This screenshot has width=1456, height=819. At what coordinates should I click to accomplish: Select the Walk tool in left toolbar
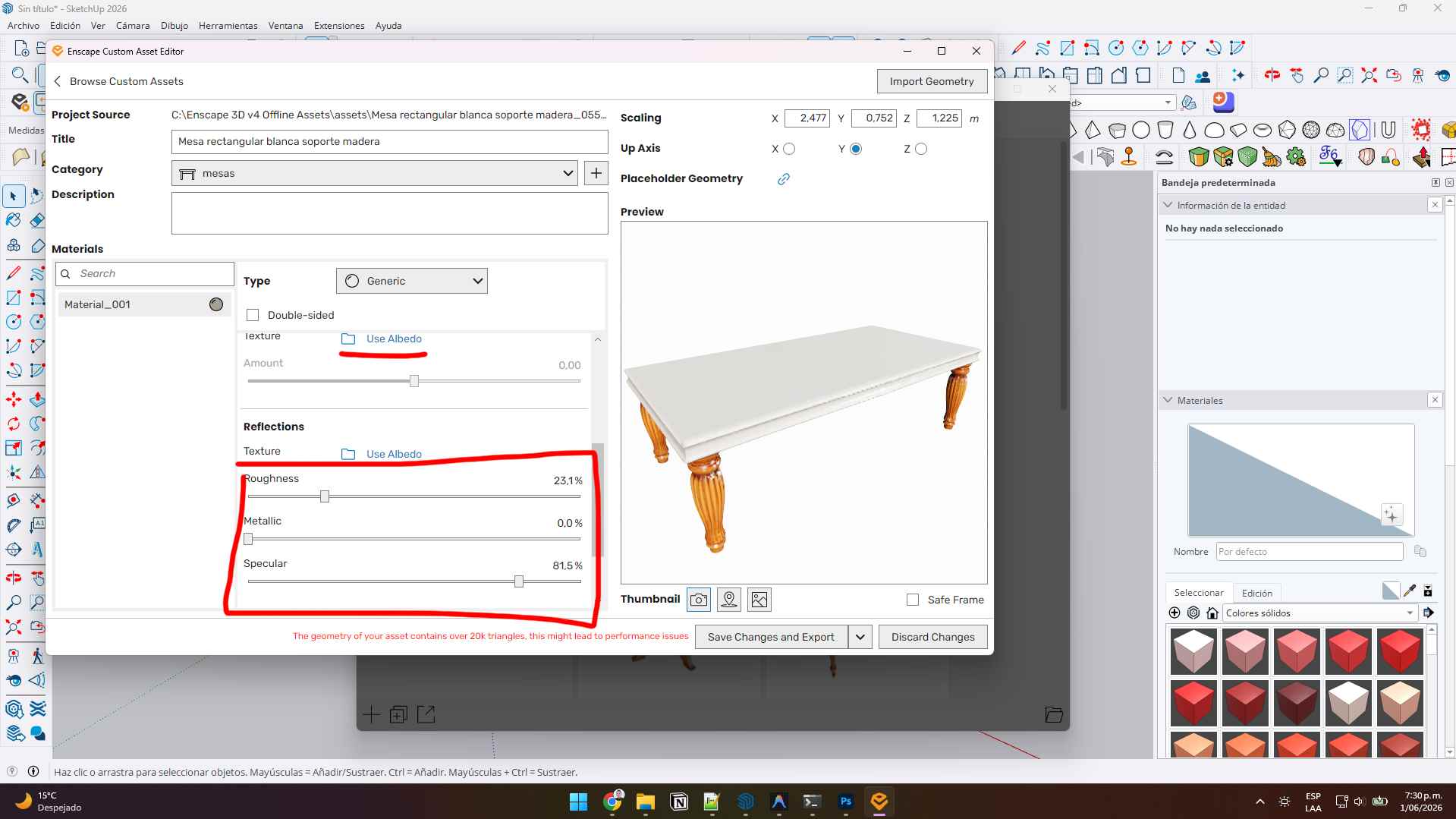pos(37,655)
